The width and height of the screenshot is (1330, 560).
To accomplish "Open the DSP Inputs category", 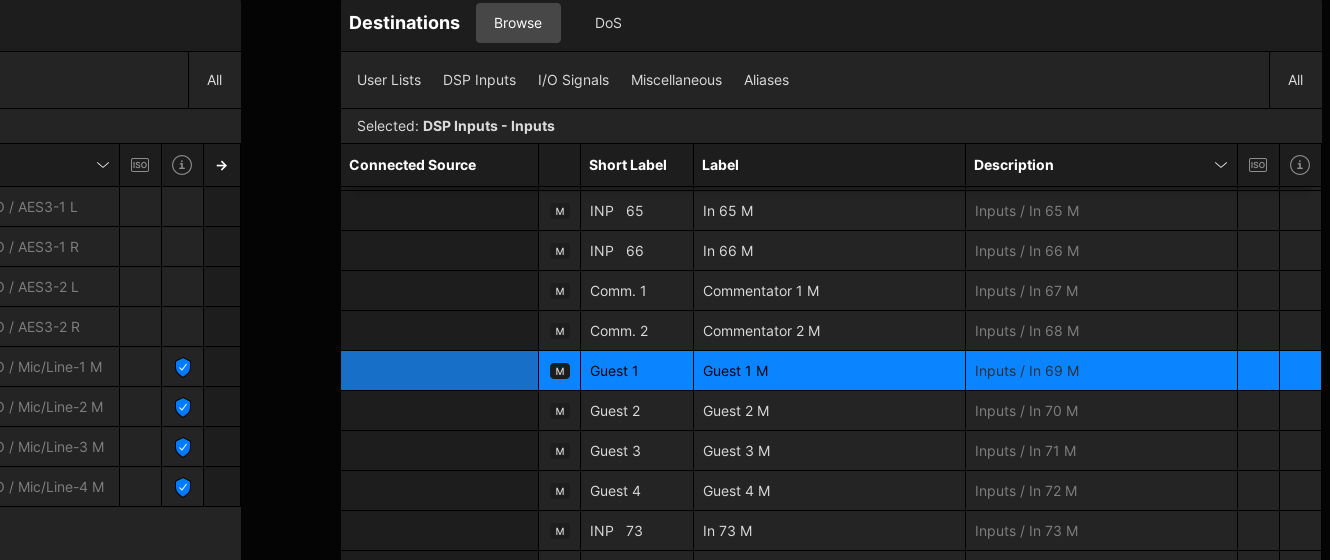I will pyautogui.click(x=479, y=80).
